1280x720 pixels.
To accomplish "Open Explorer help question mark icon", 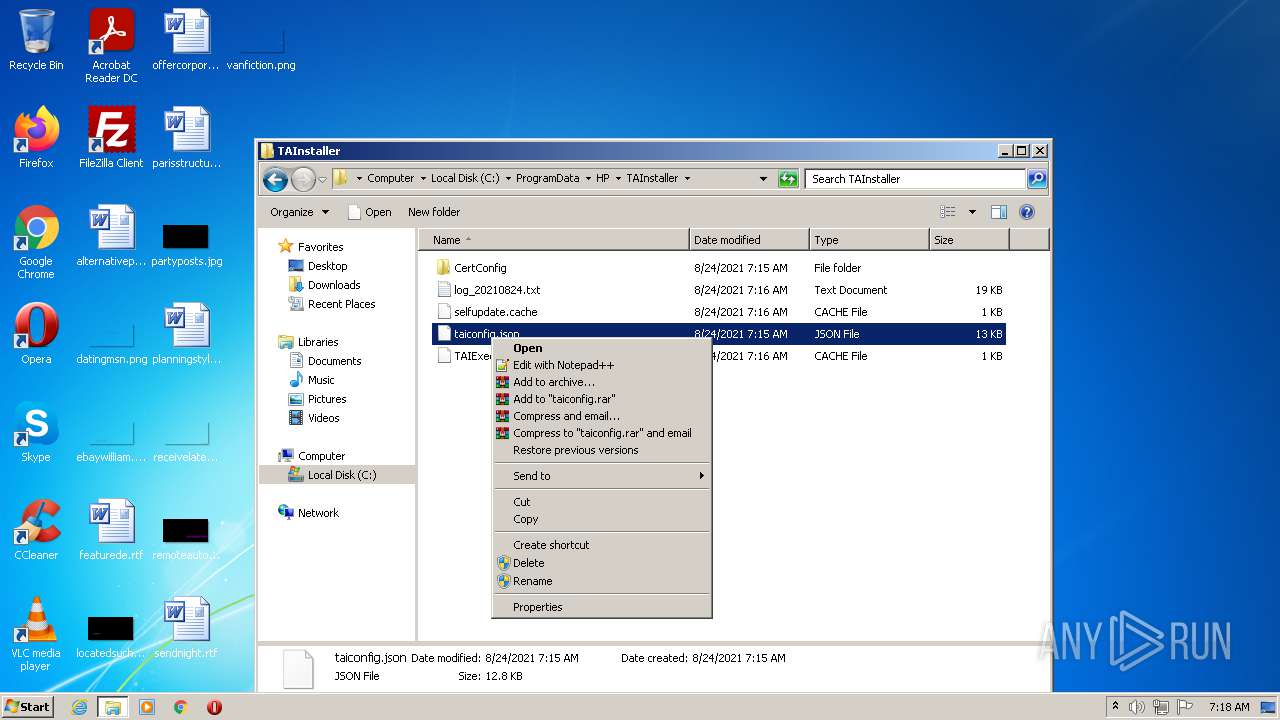I will click(x=1026, y=212).
